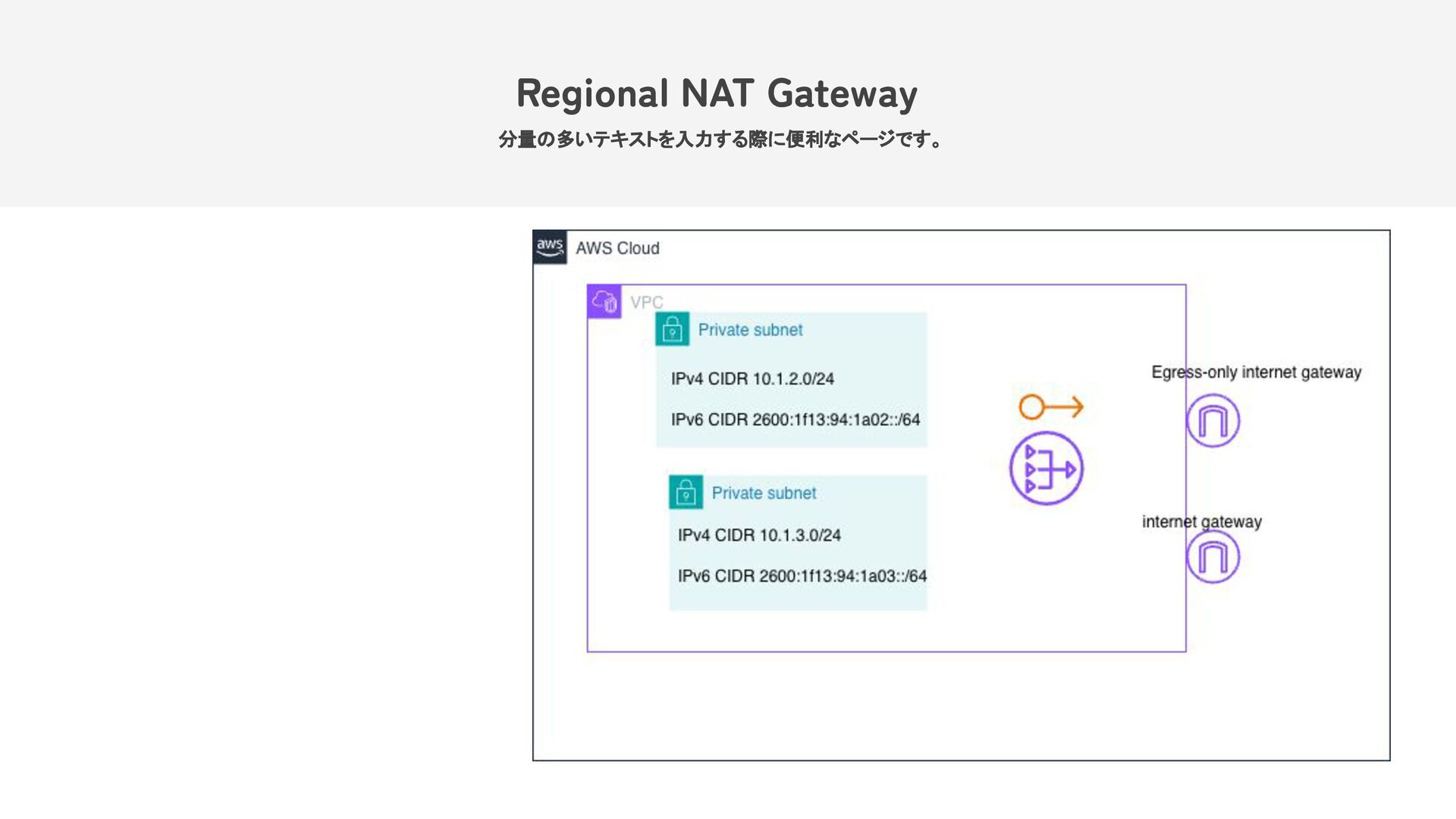Click the Regional NAT Gateway title
The height and width of the screenshot is (819, 1456).
717,93
